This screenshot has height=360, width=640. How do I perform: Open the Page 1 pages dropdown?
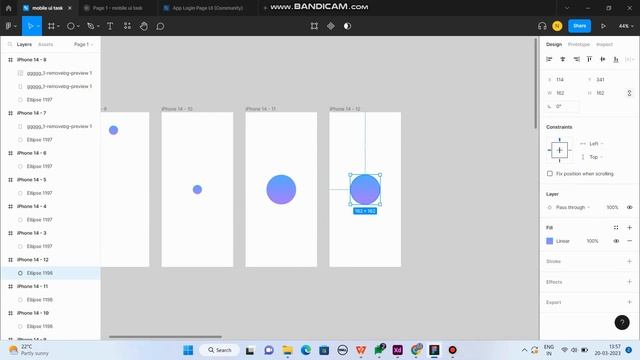click(84, 44)
